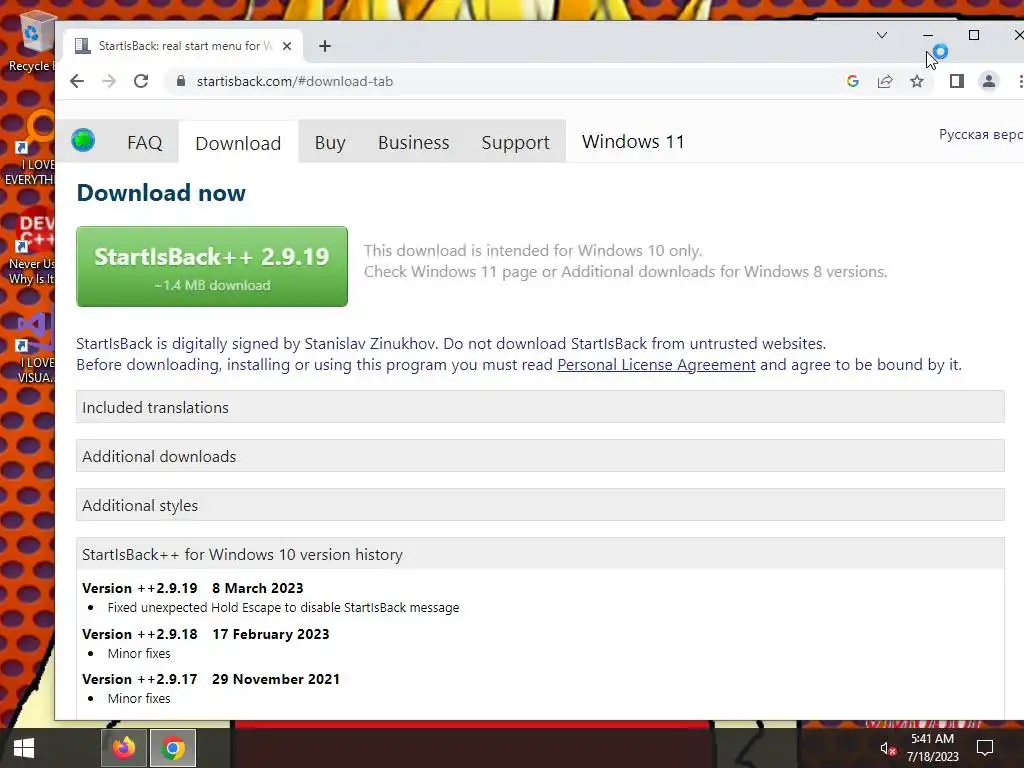Click the Hold Escape fix bullet text

(x=283, y=607)
